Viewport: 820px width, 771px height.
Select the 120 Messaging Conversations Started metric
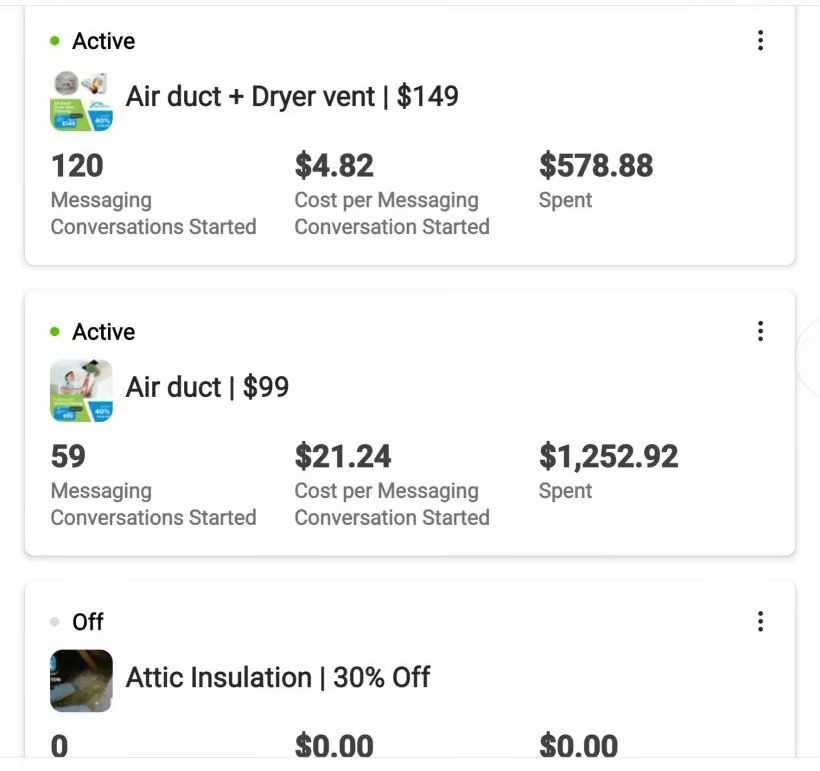[x=77, y=166]
